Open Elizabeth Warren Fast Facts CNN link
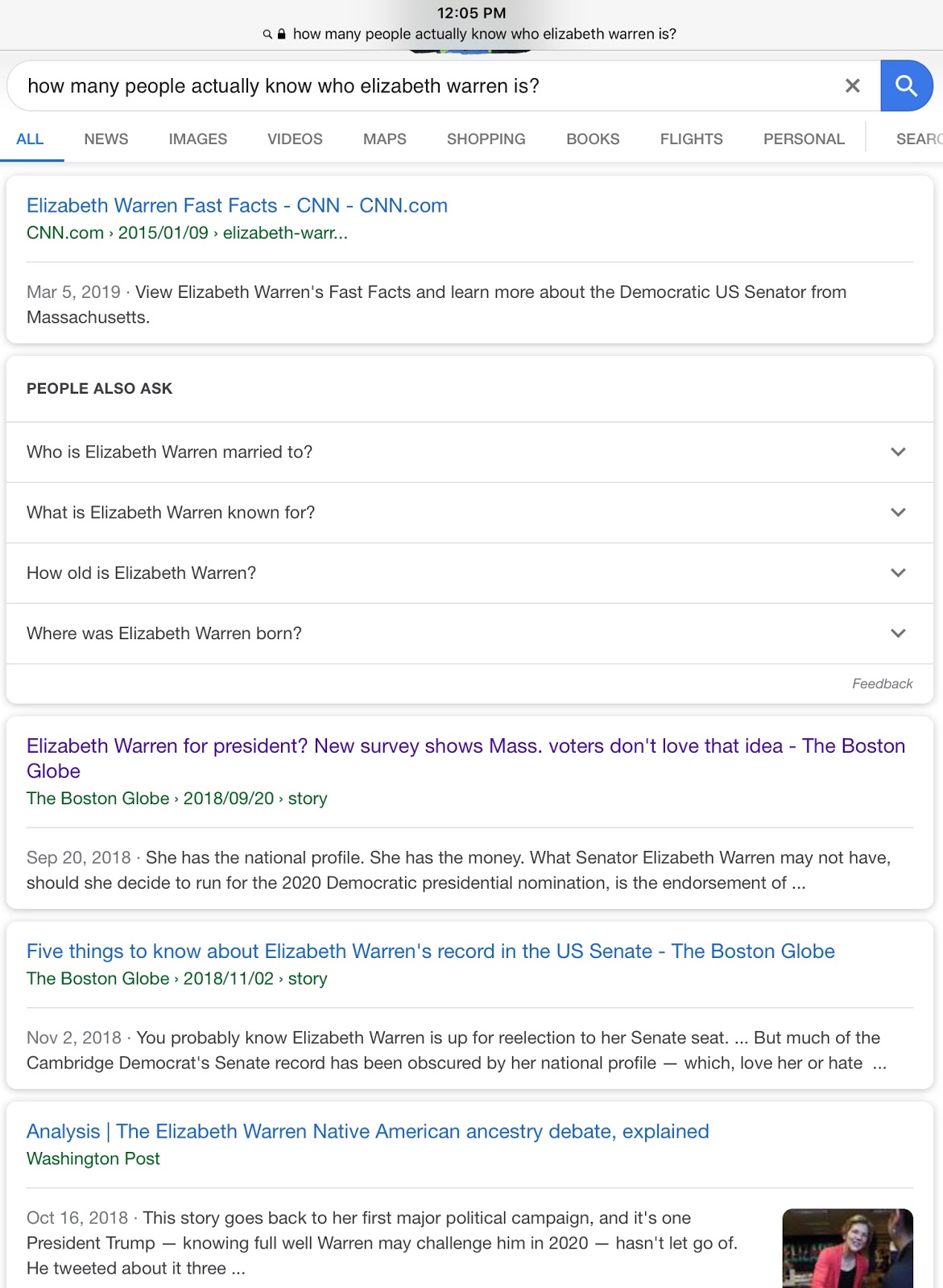The height and width of the screenshot is (1288, 943). (237, 205)
